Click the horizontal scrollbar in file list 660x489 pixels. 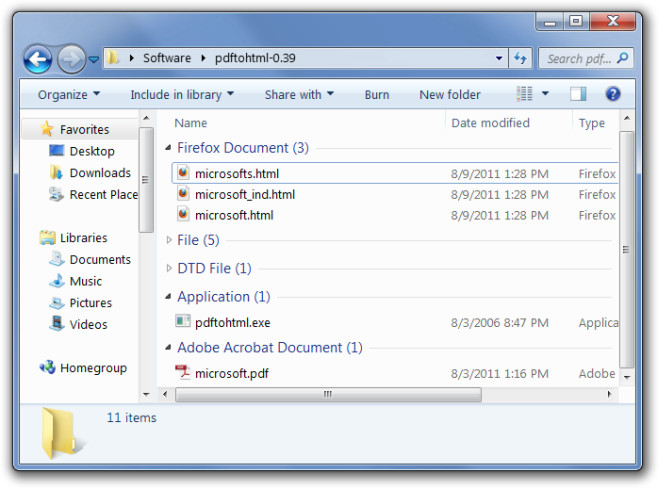[x=326, y=394]
